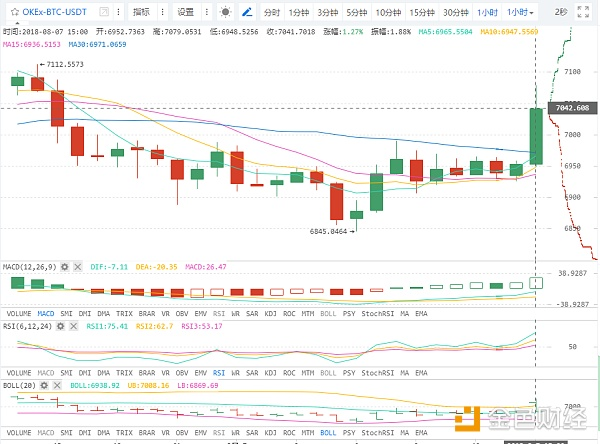The width and height of the screenshot is (600, 444).
Task: Click the large green latest candlestick
Action: pyautogui.click(x=536, y=136)
